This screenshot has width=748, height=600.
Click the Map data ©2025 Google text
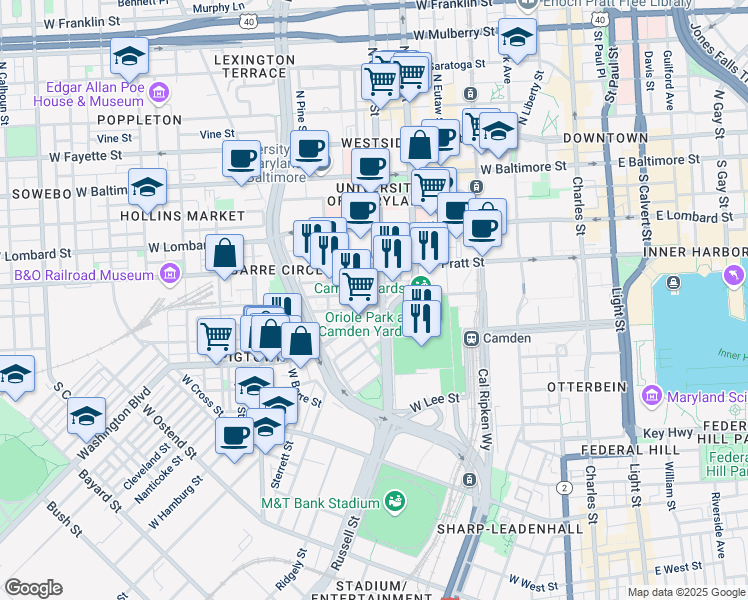686,593
